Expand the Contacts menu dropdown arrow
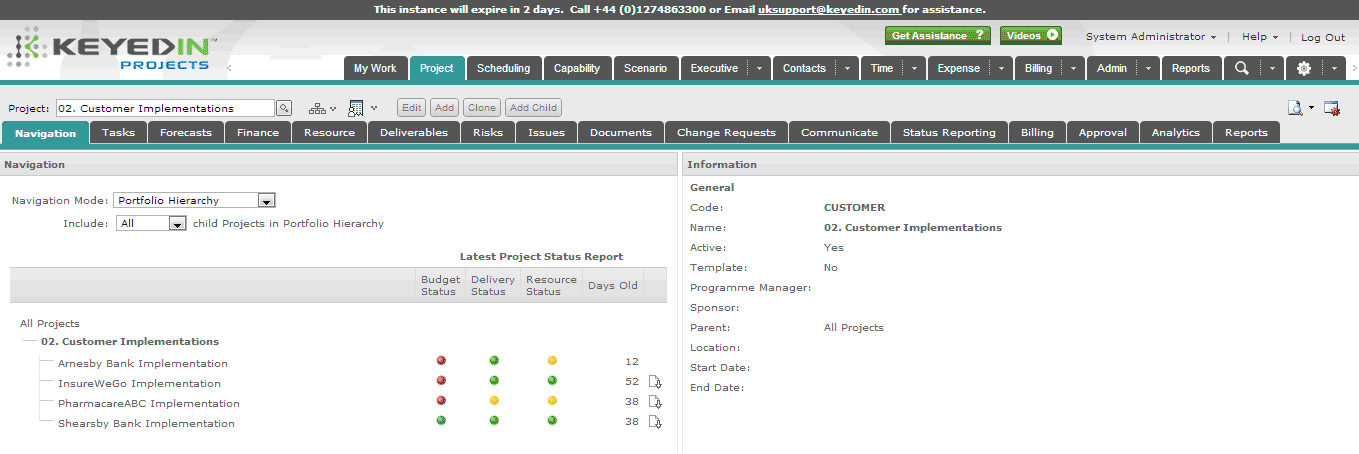1359x454 pixels. 847,68
